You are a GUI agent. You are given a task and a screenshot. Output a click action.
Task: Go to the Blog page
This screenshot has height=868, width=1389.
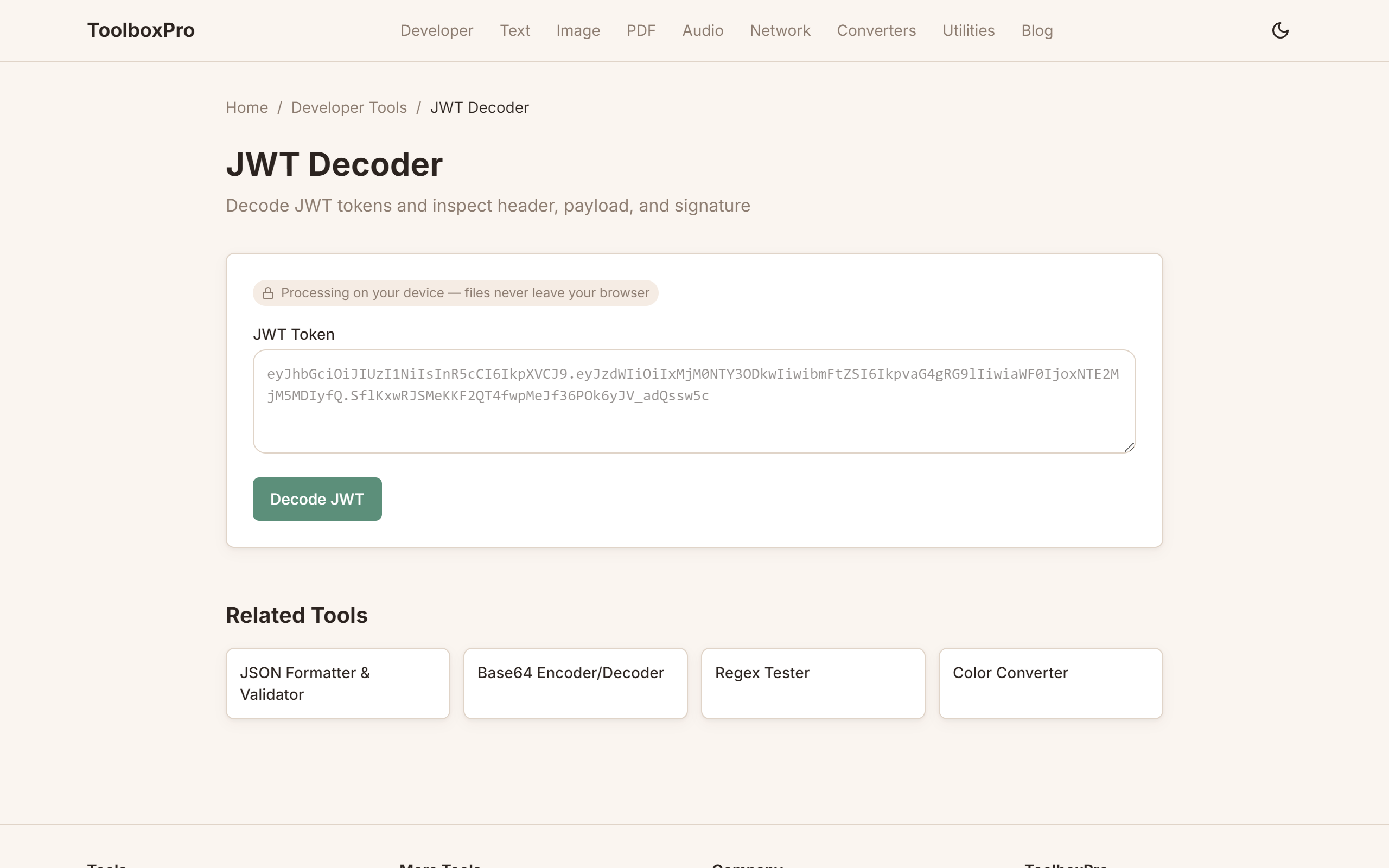pos(1036,30)
